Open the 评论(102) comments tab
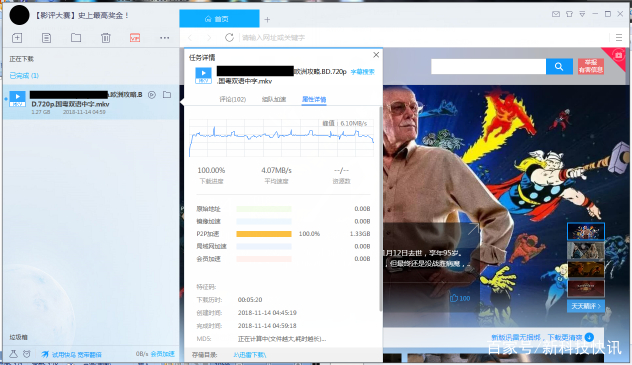 click(x=233, y=99)
